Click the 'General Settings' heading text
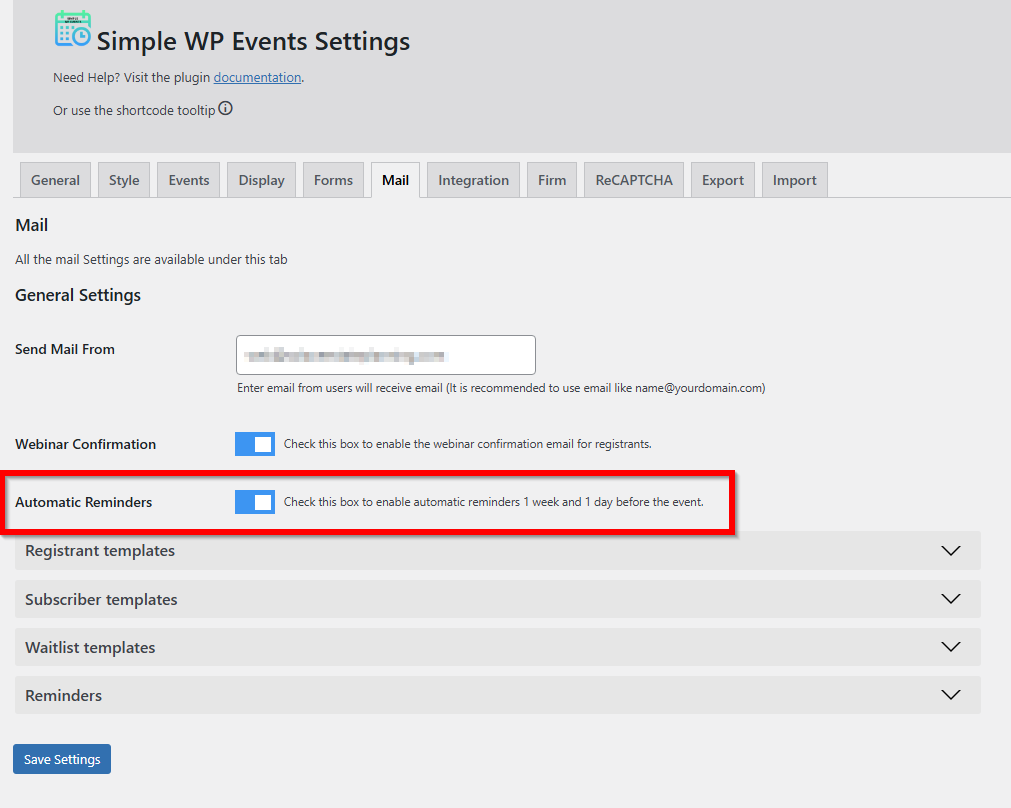The image size is (1011, 808). tap(78, 295)
